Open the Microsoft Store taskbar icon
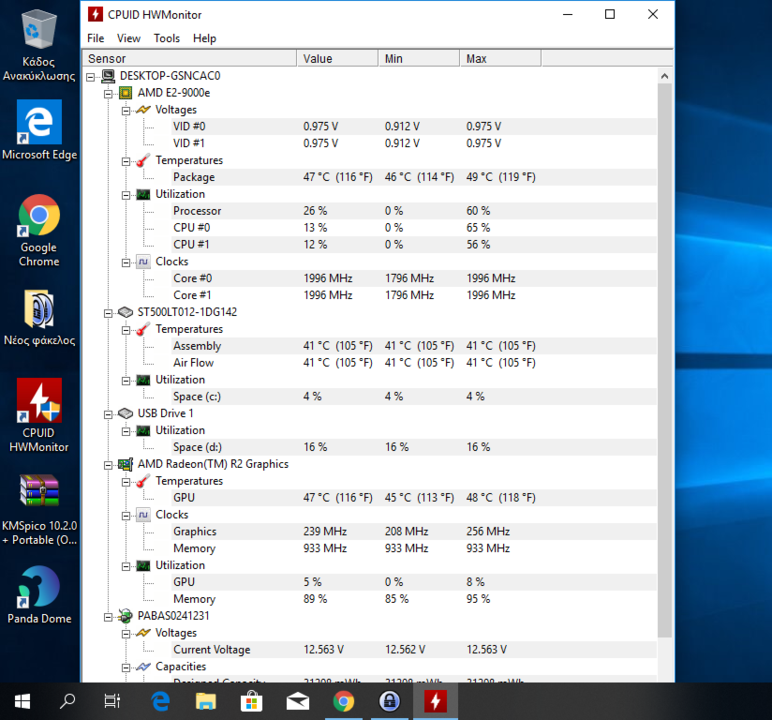 [x=251, y=701]
